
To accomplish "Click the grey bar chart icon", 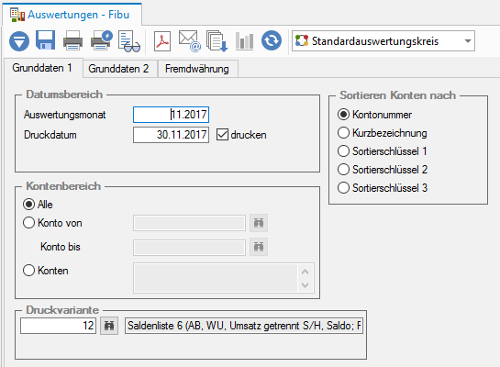I will coord(244,41).
